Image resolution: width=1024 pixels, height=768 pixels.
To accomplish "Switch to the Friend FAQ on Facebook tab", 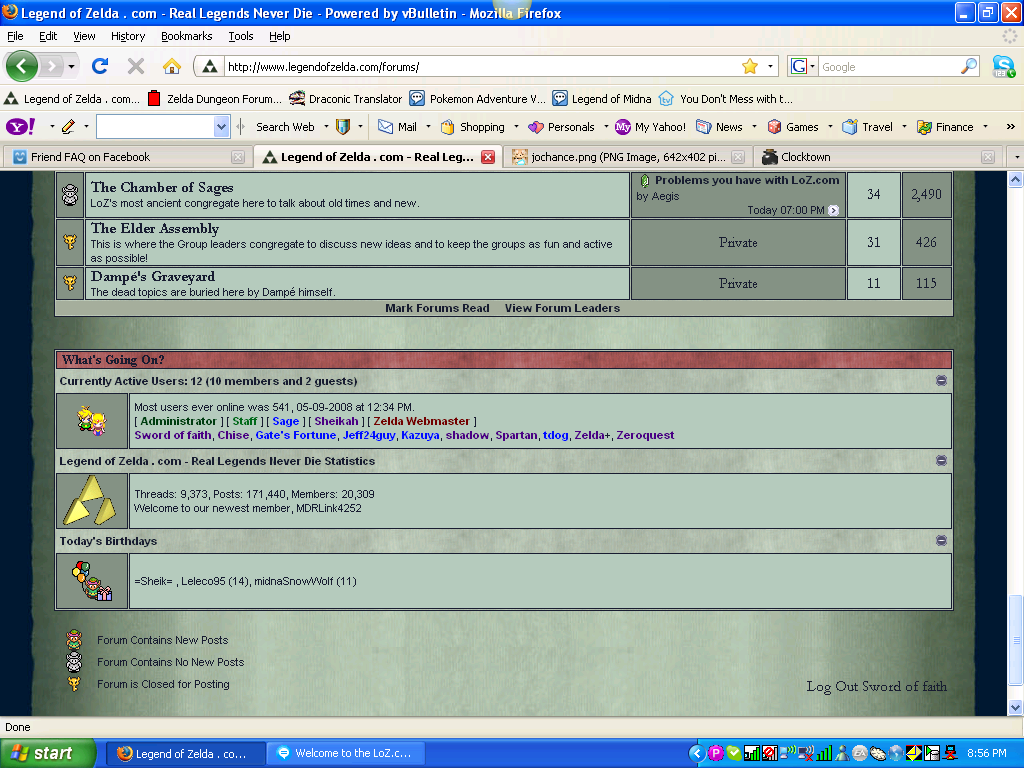I will (x=129, y=157).
